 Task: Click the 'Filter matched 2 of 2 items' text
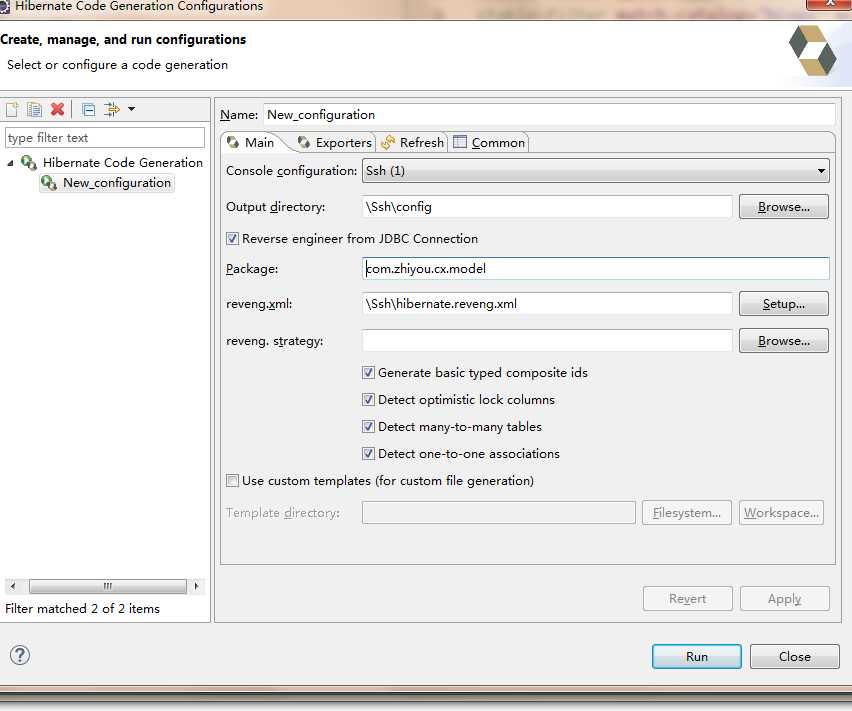[x=83, y=609]
